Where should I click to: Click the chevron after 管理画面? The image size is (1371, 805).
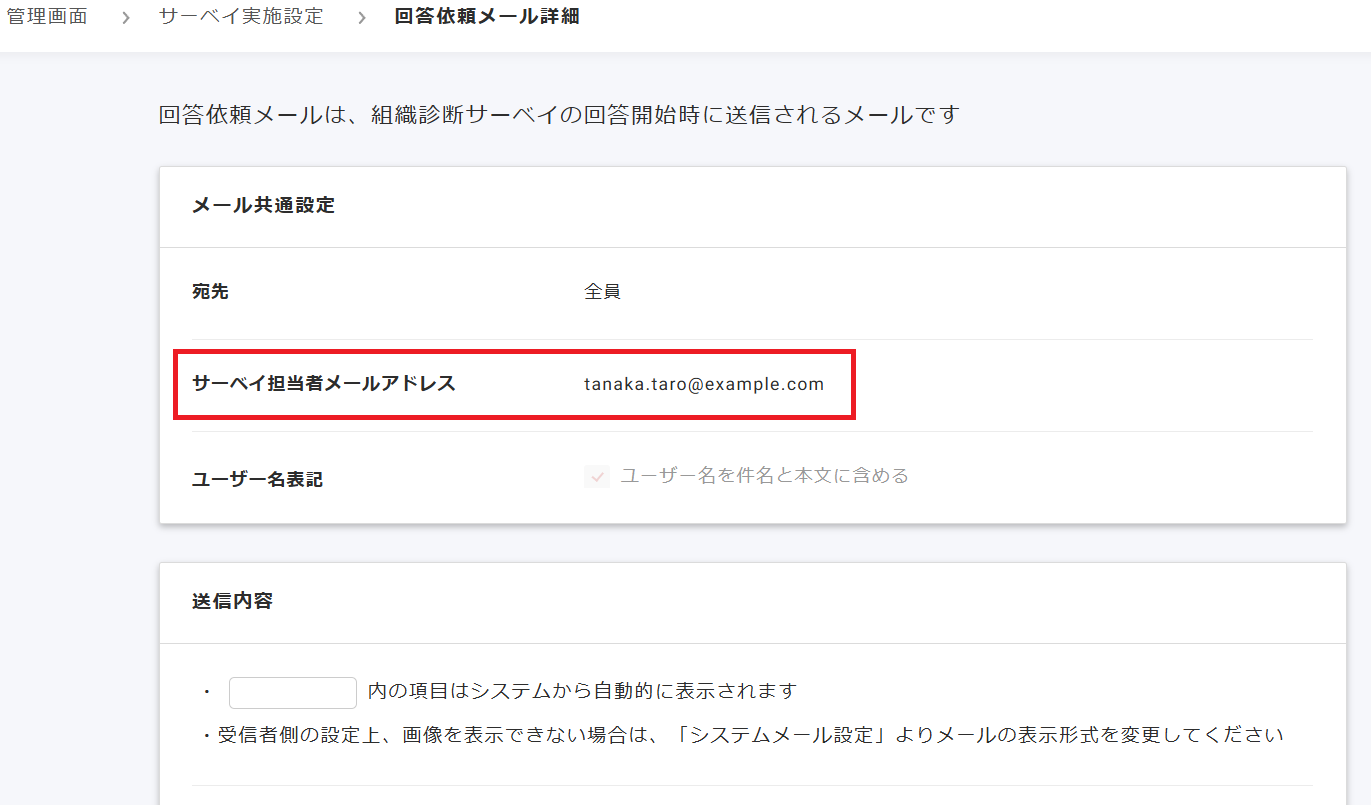[x=124, y=17]
